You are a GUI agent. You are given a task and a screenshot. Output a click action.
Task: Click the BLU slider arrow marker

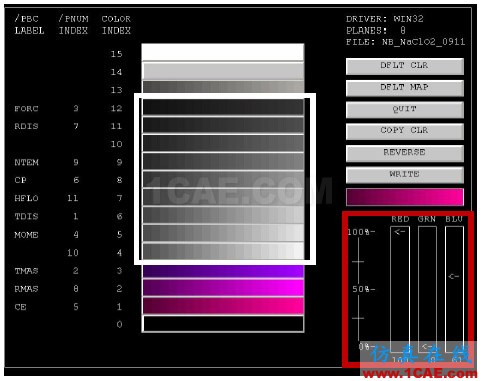(x=454, y=276)
